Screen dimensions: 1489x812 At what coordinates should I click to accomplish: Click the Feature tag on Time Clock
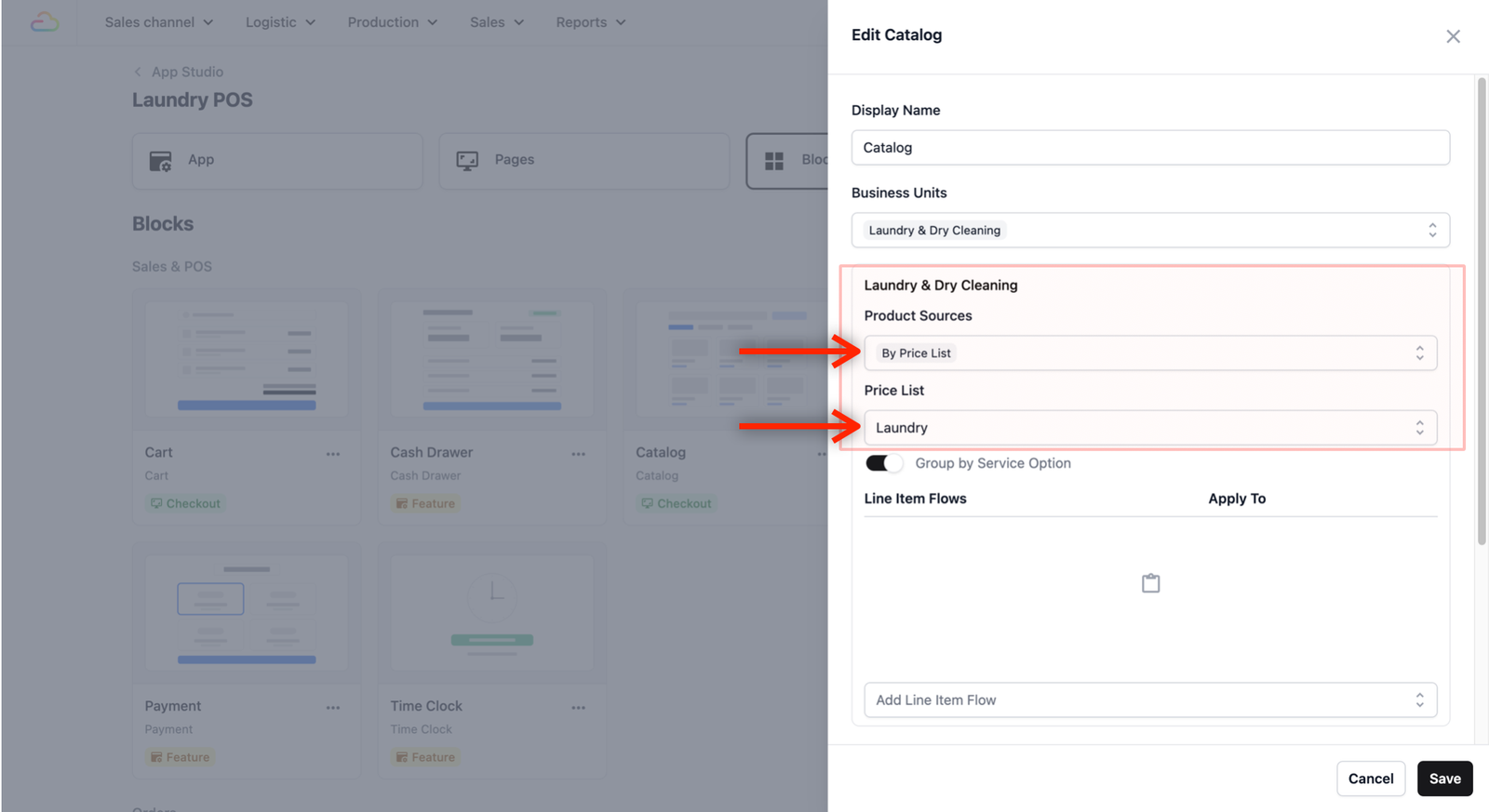click(425, 757)
